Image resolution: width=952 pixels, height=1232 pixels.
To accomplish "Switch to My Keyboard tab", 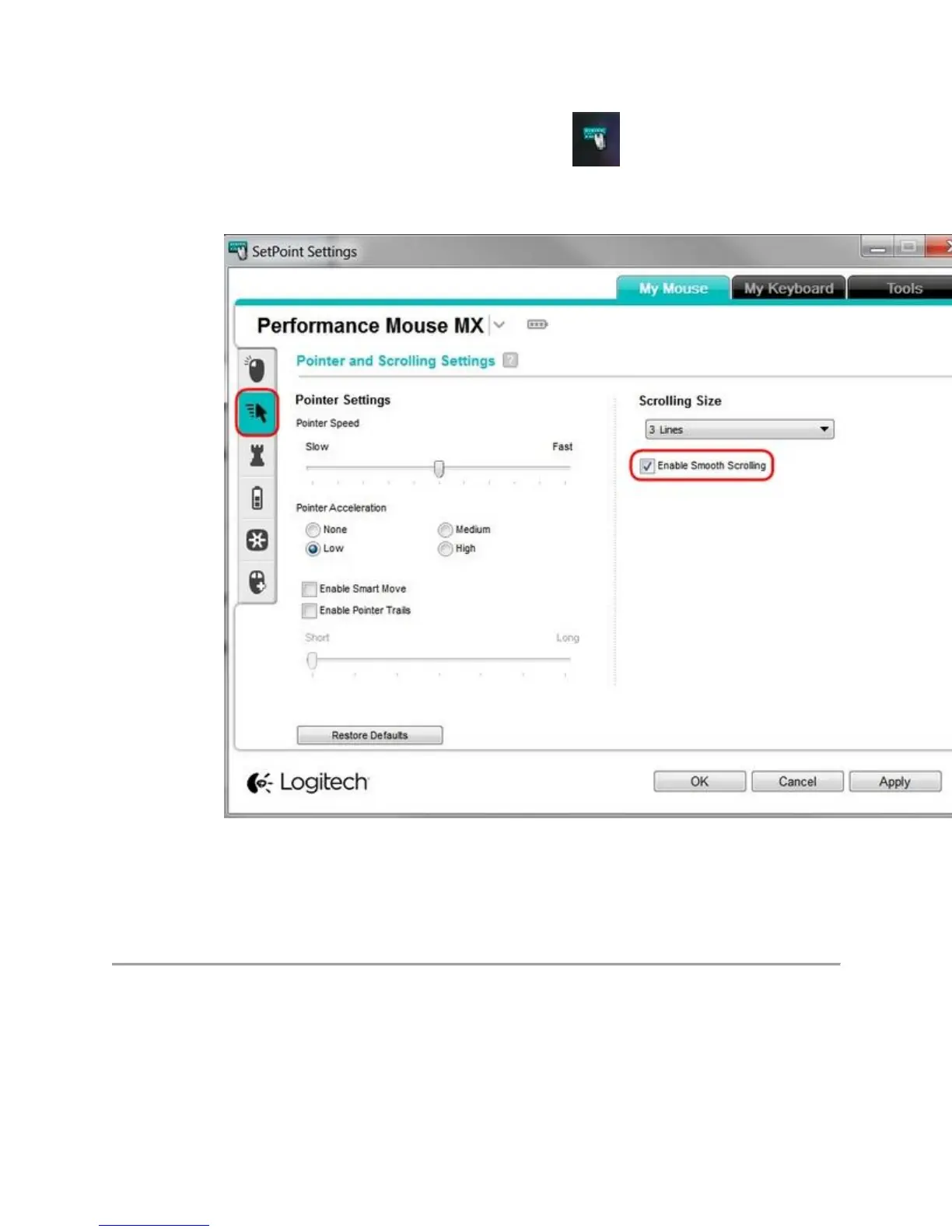I will [789, 289].
